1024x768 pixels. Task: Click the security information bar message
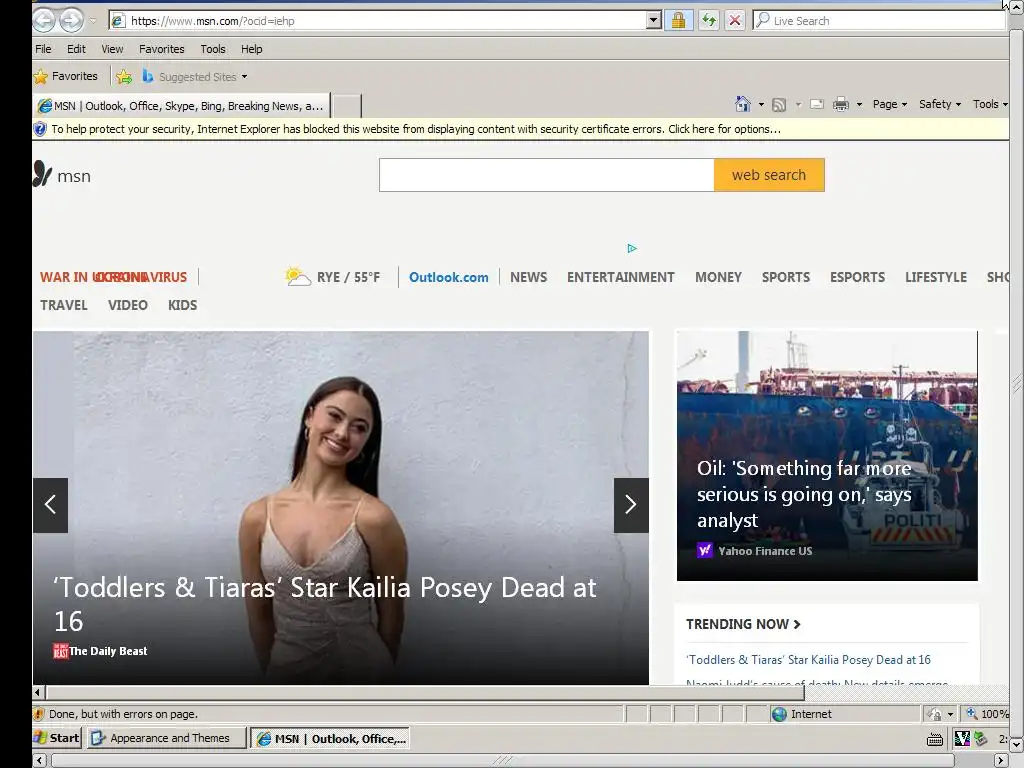click(416, 129)
